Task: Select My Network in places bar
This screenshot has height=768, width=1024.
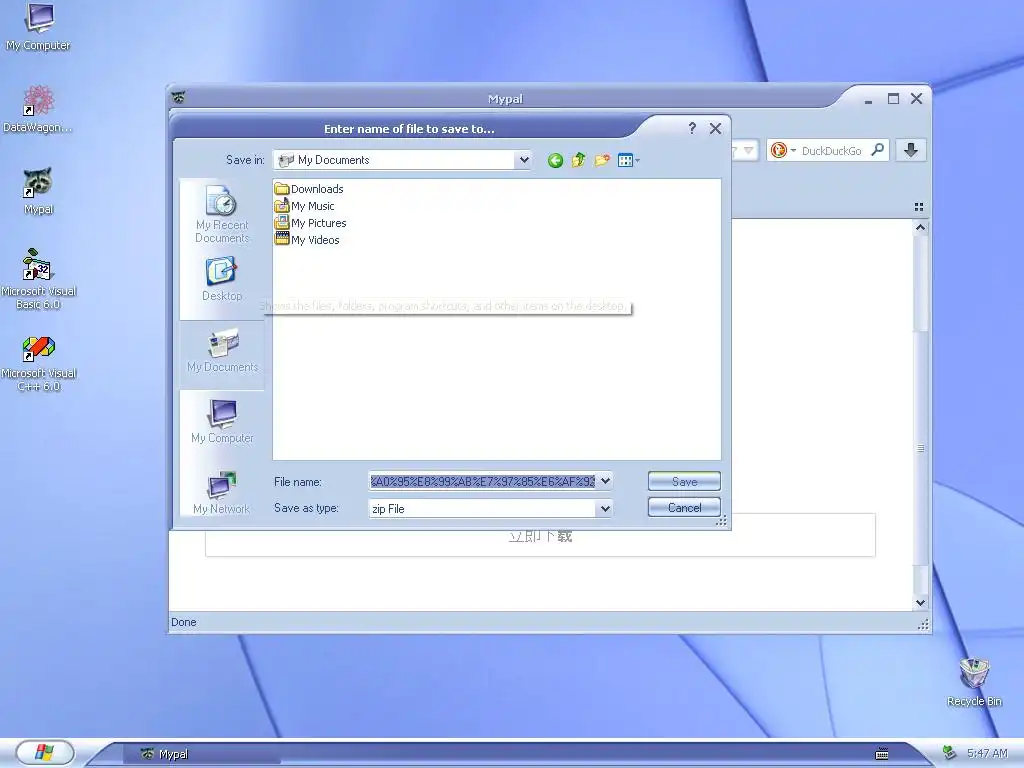Action: point(222,493)
